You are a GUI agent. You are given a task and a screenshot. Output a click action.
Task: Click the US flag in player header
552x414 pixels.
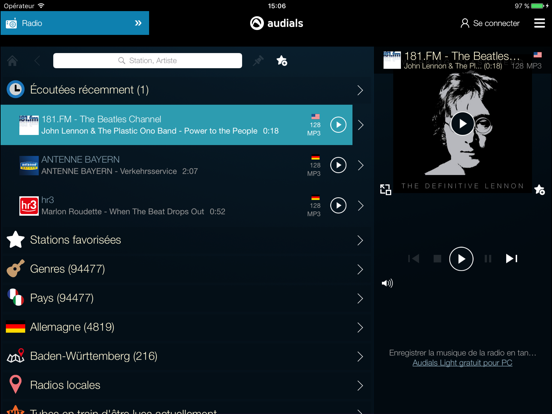pyautogui.click(x=538, y=55)
